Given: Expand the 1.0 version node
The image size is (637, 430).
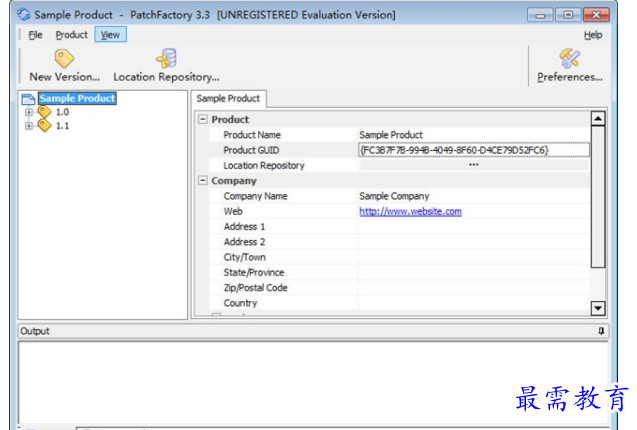Looking at the screenshot, I should 29,112.
